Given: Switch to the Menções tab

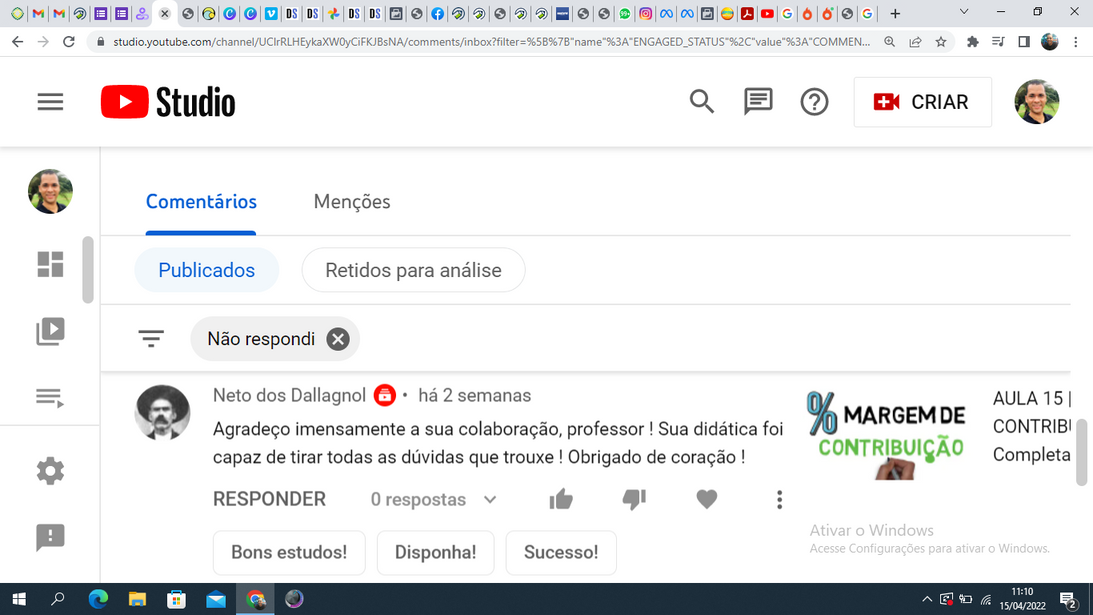Looking at the screenshot, I should (352, 202).
